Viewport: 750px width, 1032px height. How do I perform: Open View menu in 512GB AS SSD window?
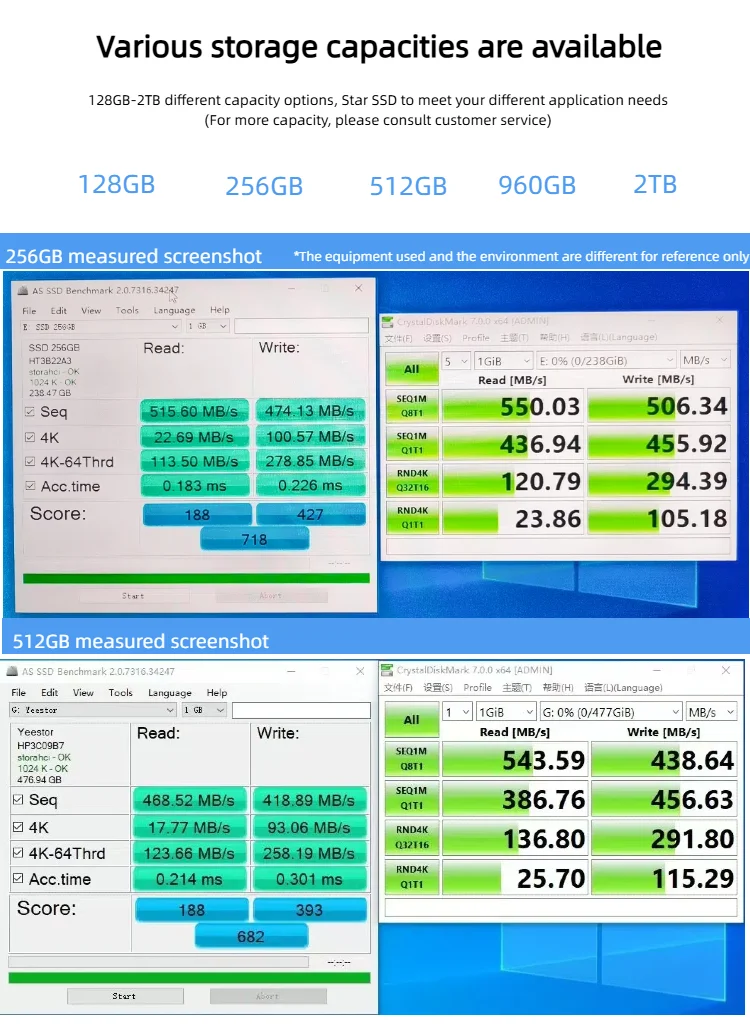click(83, 692)
